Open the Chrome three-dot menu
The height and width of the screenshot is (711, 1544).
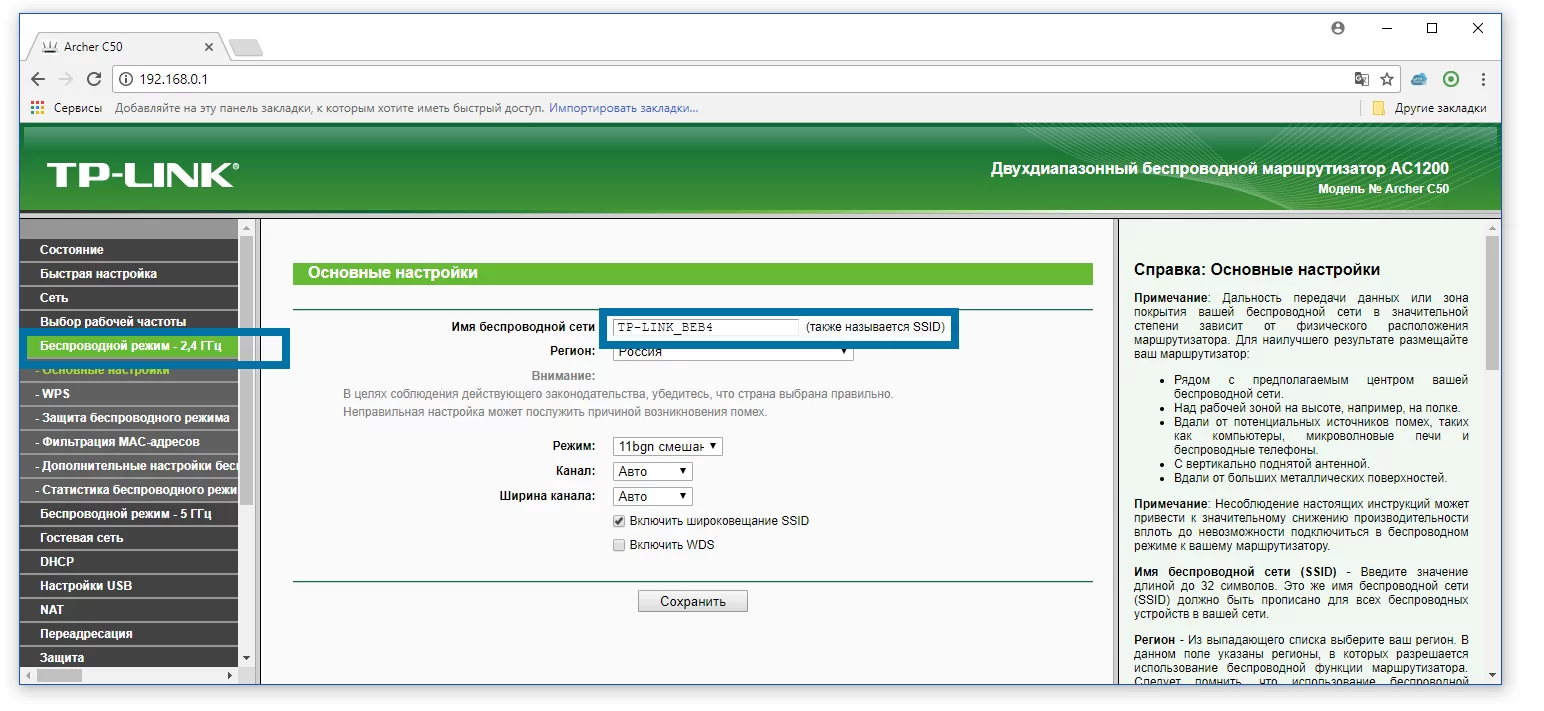pyautogui.click(x=1483, y=79)
